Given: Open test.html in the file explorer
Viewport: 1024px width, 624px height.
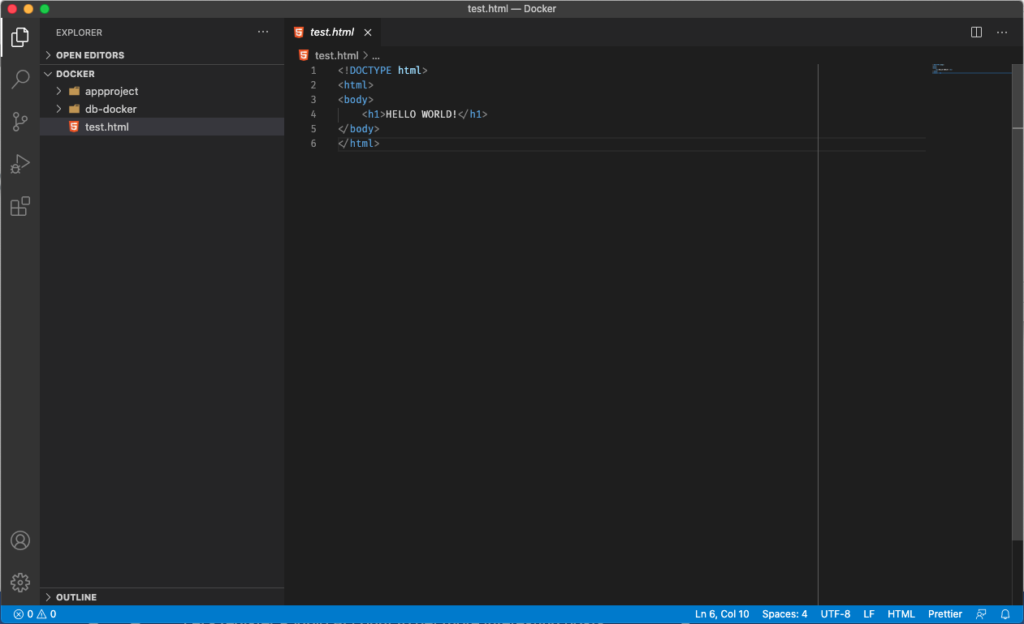Looking at the screenshot, I should click(106, 127).
